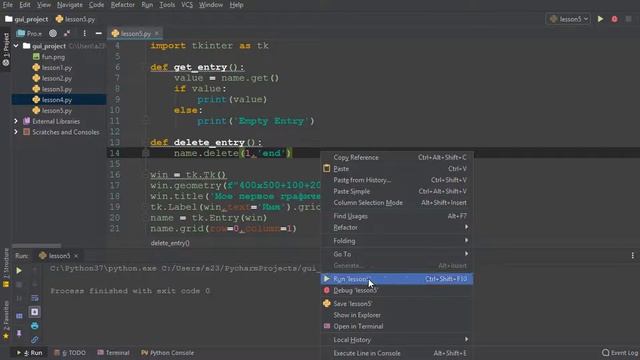Toggle the Project side tool window tab

(6, 49)
